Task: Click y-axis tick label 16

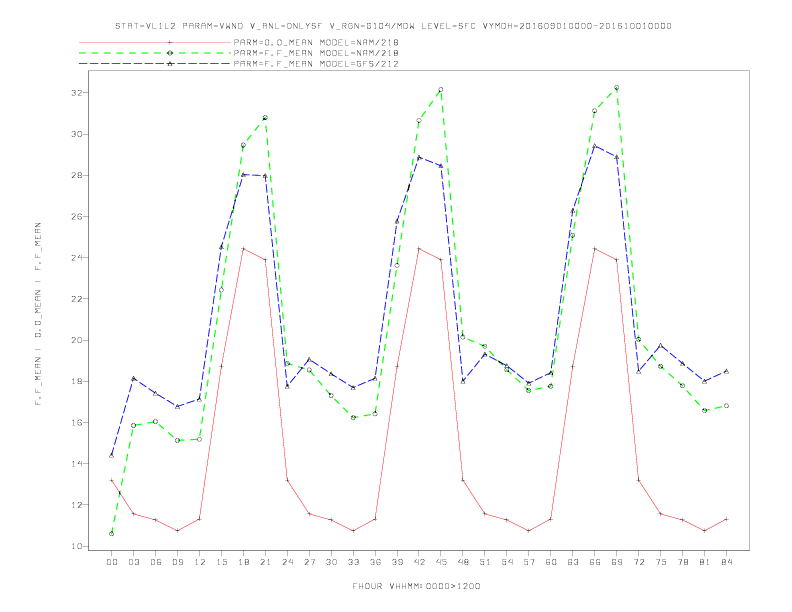Action: [77, 423]
